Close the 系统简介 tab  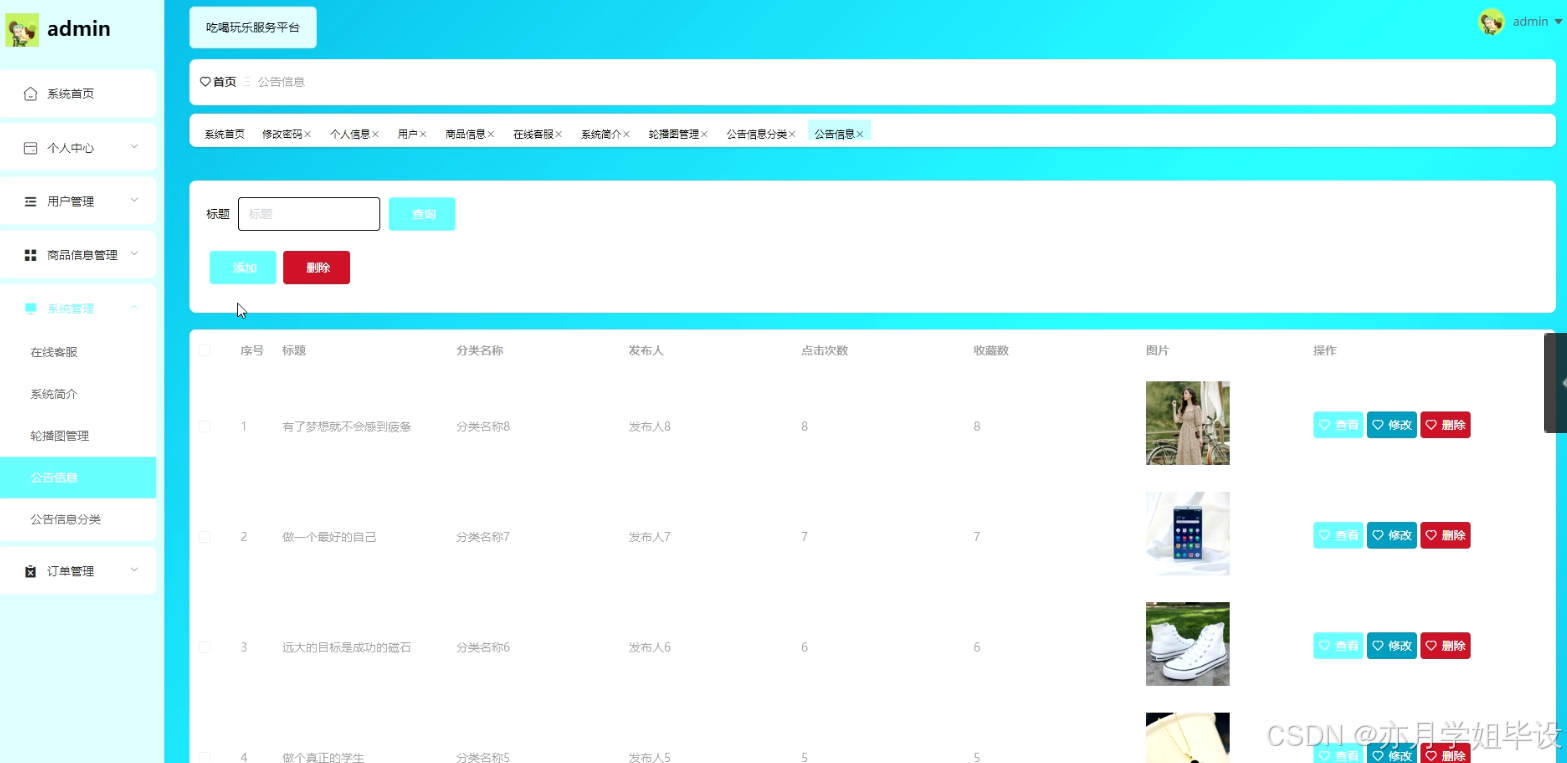pos(626,134)
